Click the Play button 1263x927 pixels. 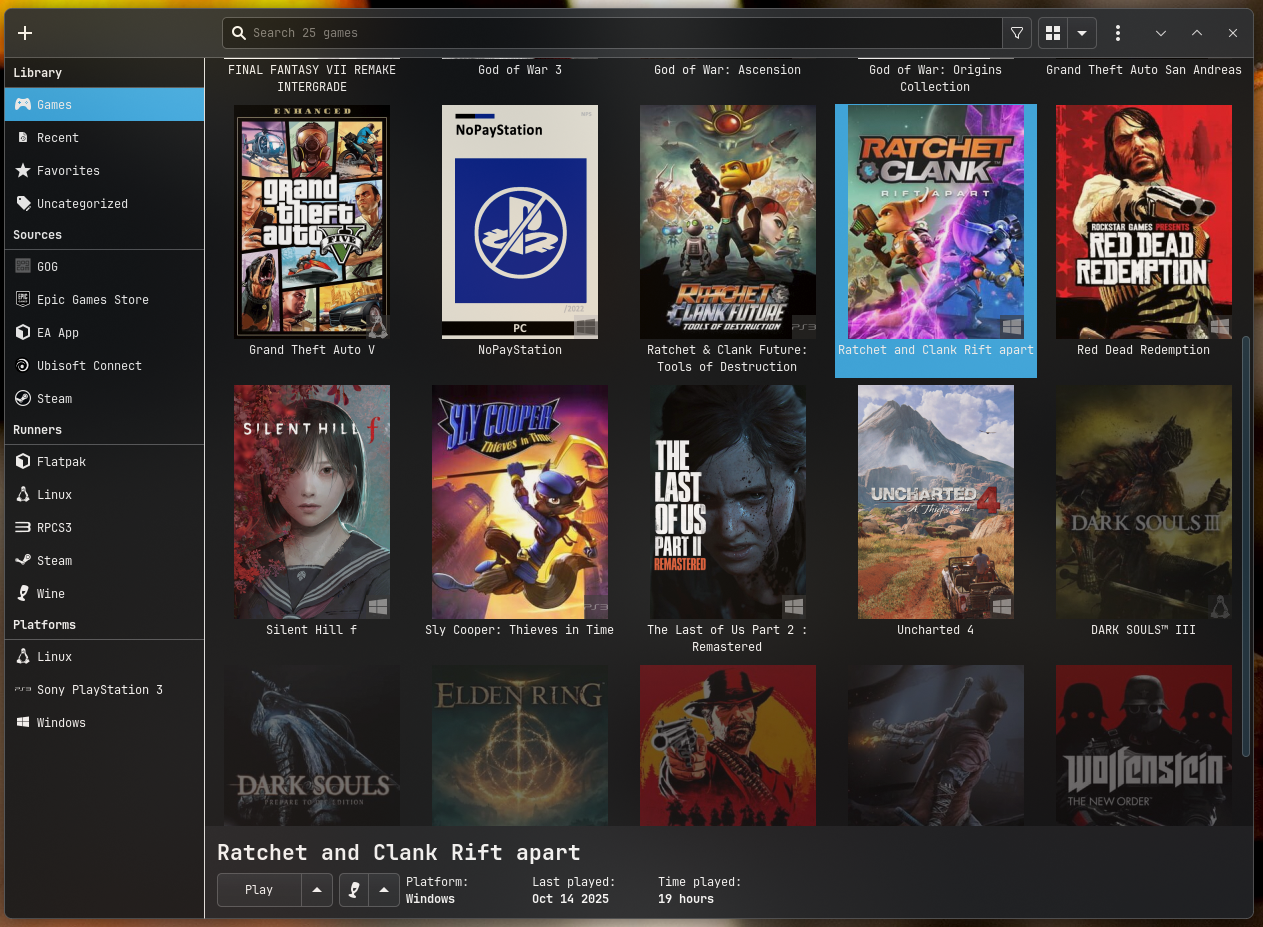(259, 890)
